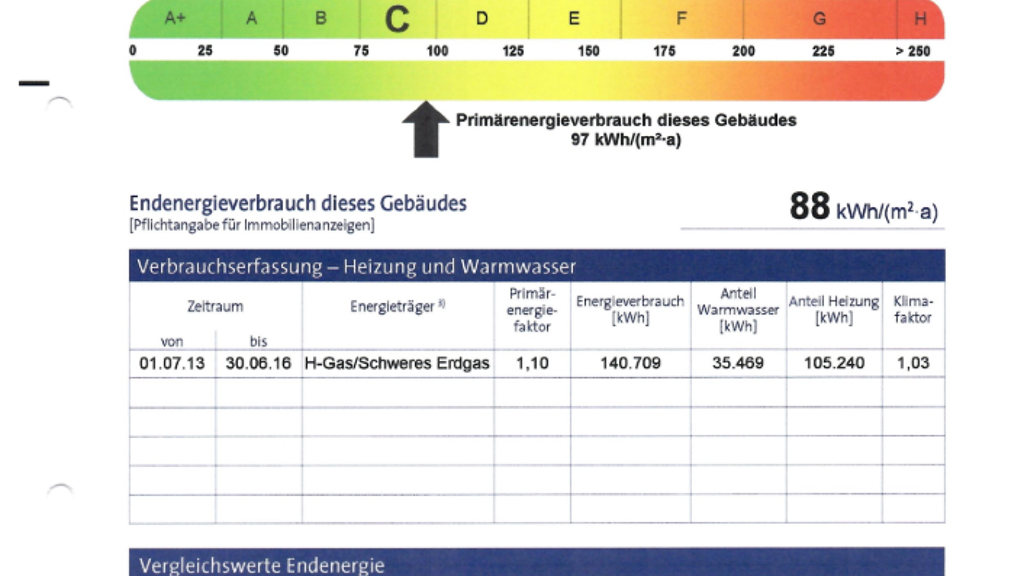Click the Vergleichswerte Endenergie section header
This screenshot has height=576, width=1024.
(262, 566)
